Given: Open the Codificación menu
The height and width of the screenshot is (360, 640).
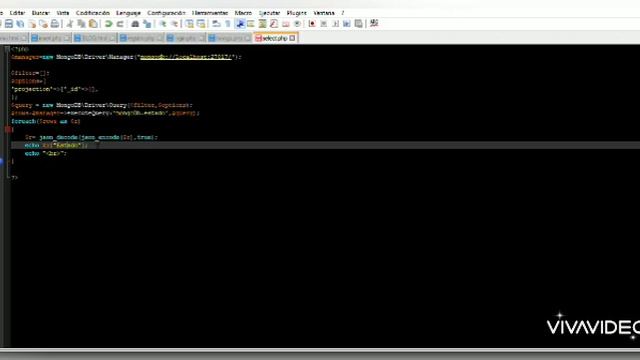Looking at the screenshot, I should [x=93, y=13].
